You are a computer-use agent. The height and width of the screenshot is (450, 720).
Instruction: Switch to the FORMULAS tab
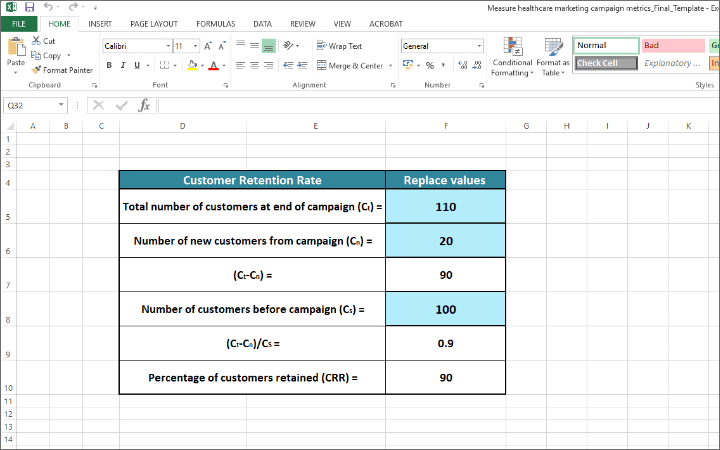click(215, 23)
